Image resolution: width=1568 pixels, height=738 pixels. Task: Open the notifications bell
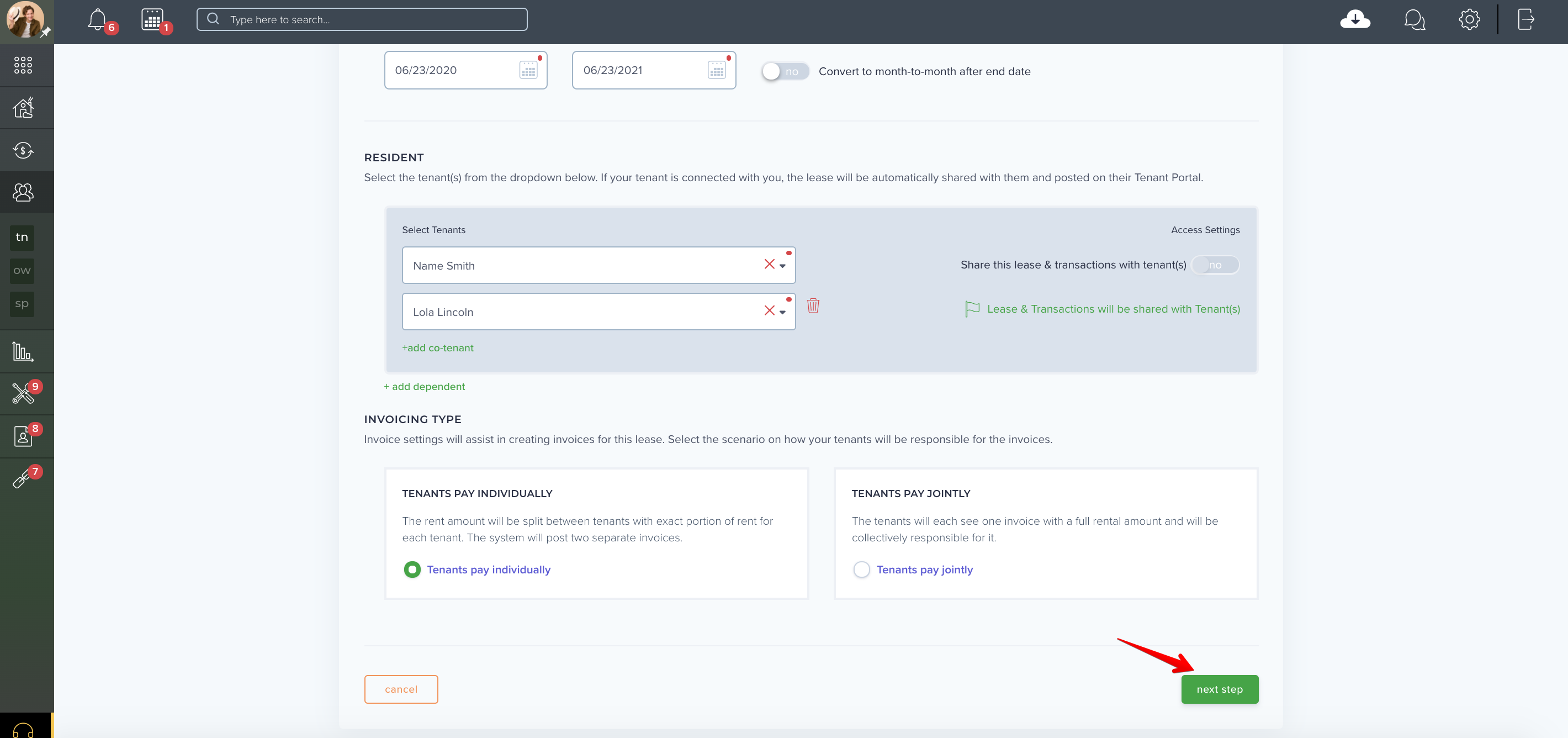coord(97,19)
